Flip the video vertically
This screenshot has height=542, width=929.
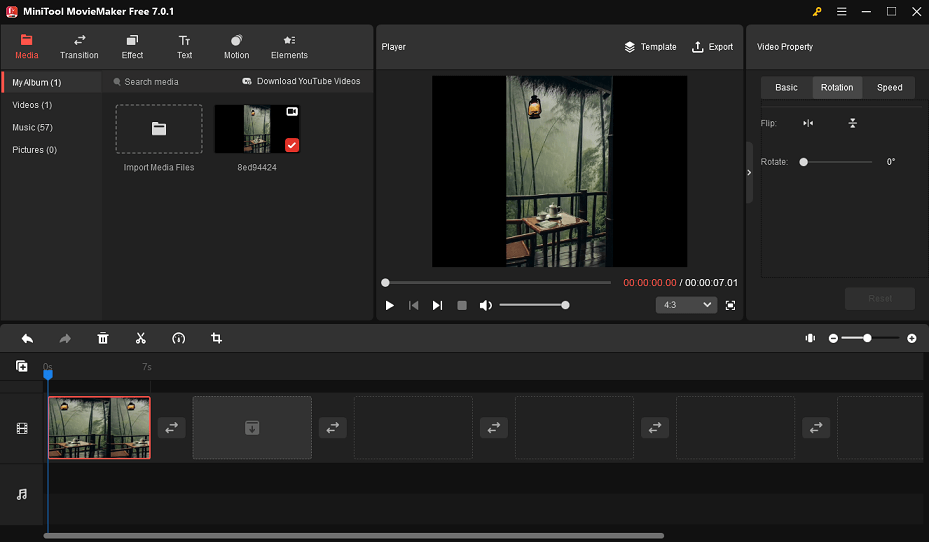coord(852,123)
